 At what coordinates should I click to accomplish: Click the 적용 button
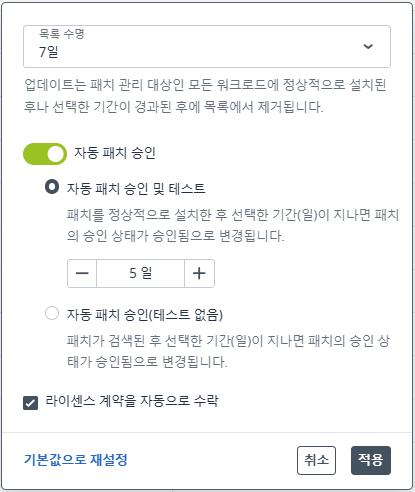pyautogui.click(x=371, y=460)
